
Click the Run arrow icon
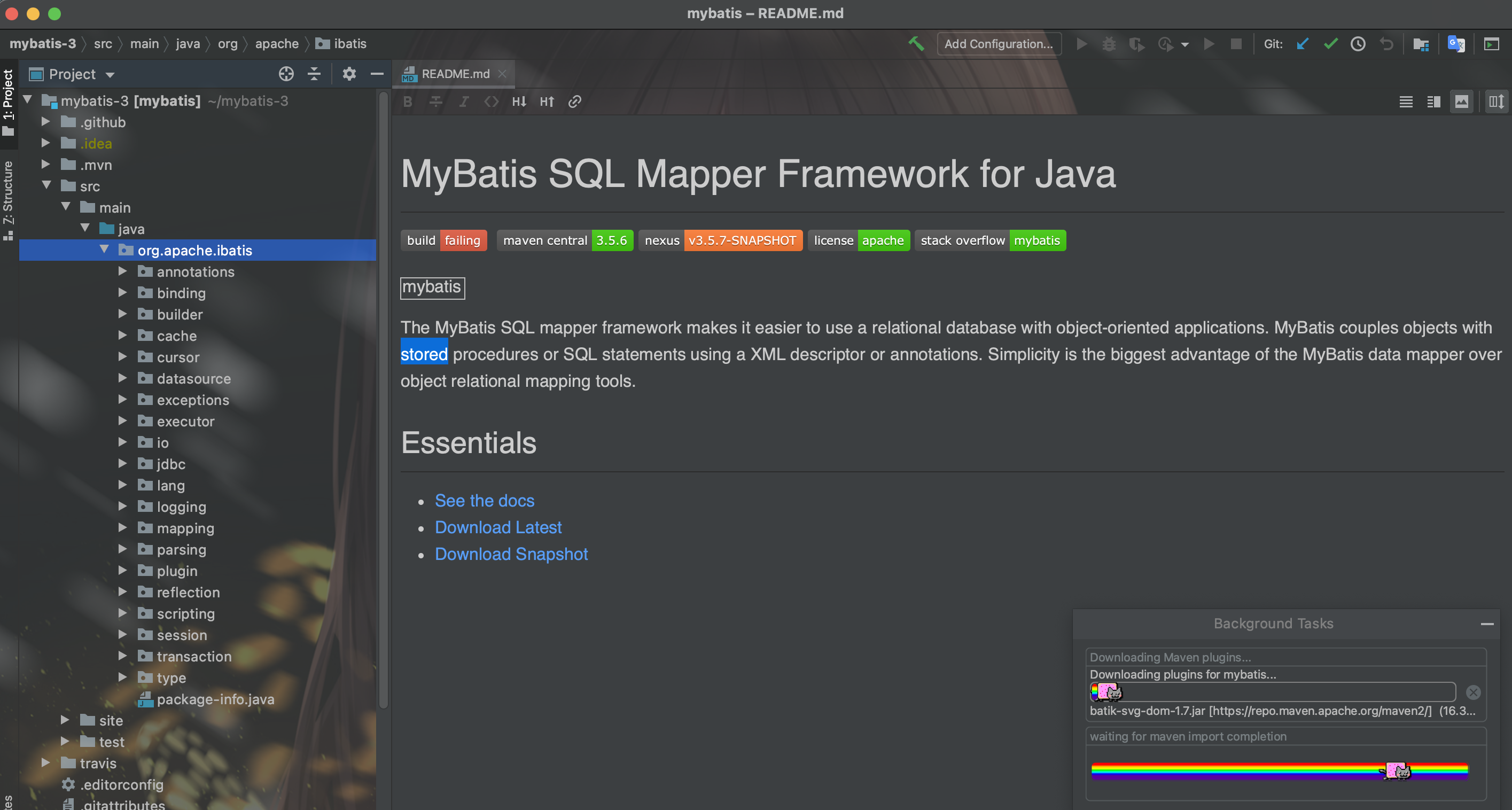tap(1081, 44)
